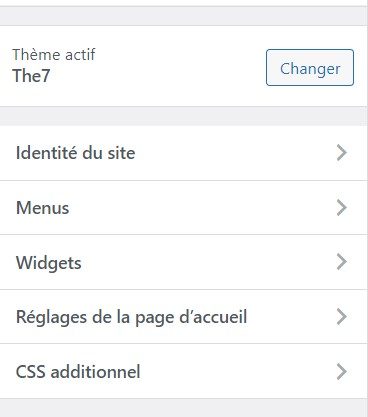Open the Widgets customizer panel

(183, 262)
